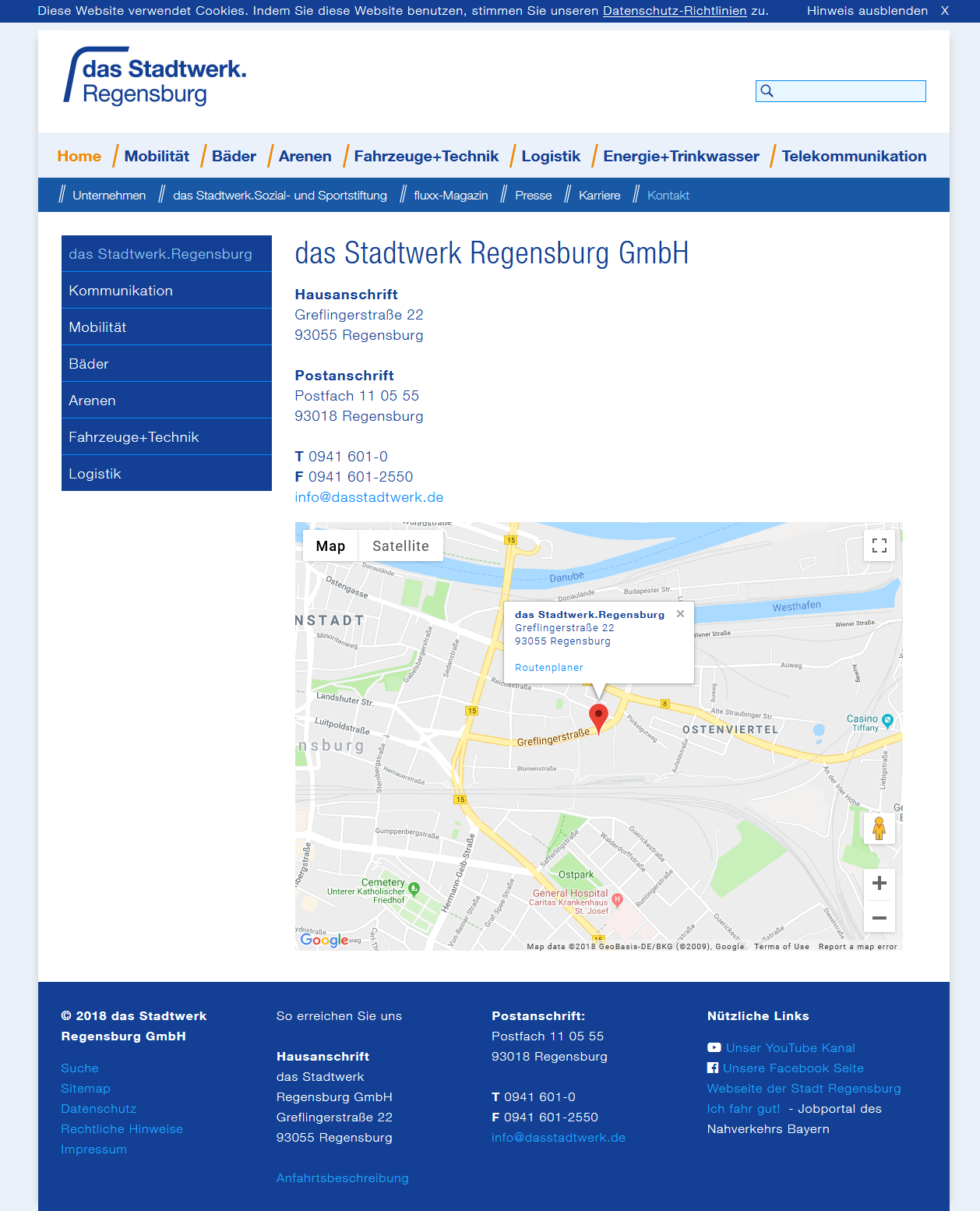Screen dimensions: 980x1211
Task: Open Telekommunikation menu item
Action: 855,156
